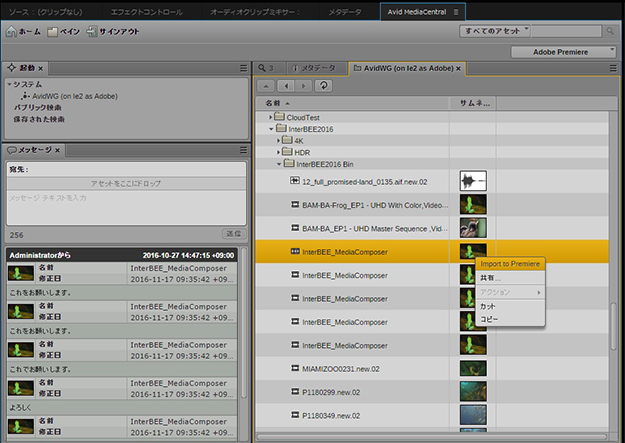Click the refresh icon in asset browser

[323, 86]
